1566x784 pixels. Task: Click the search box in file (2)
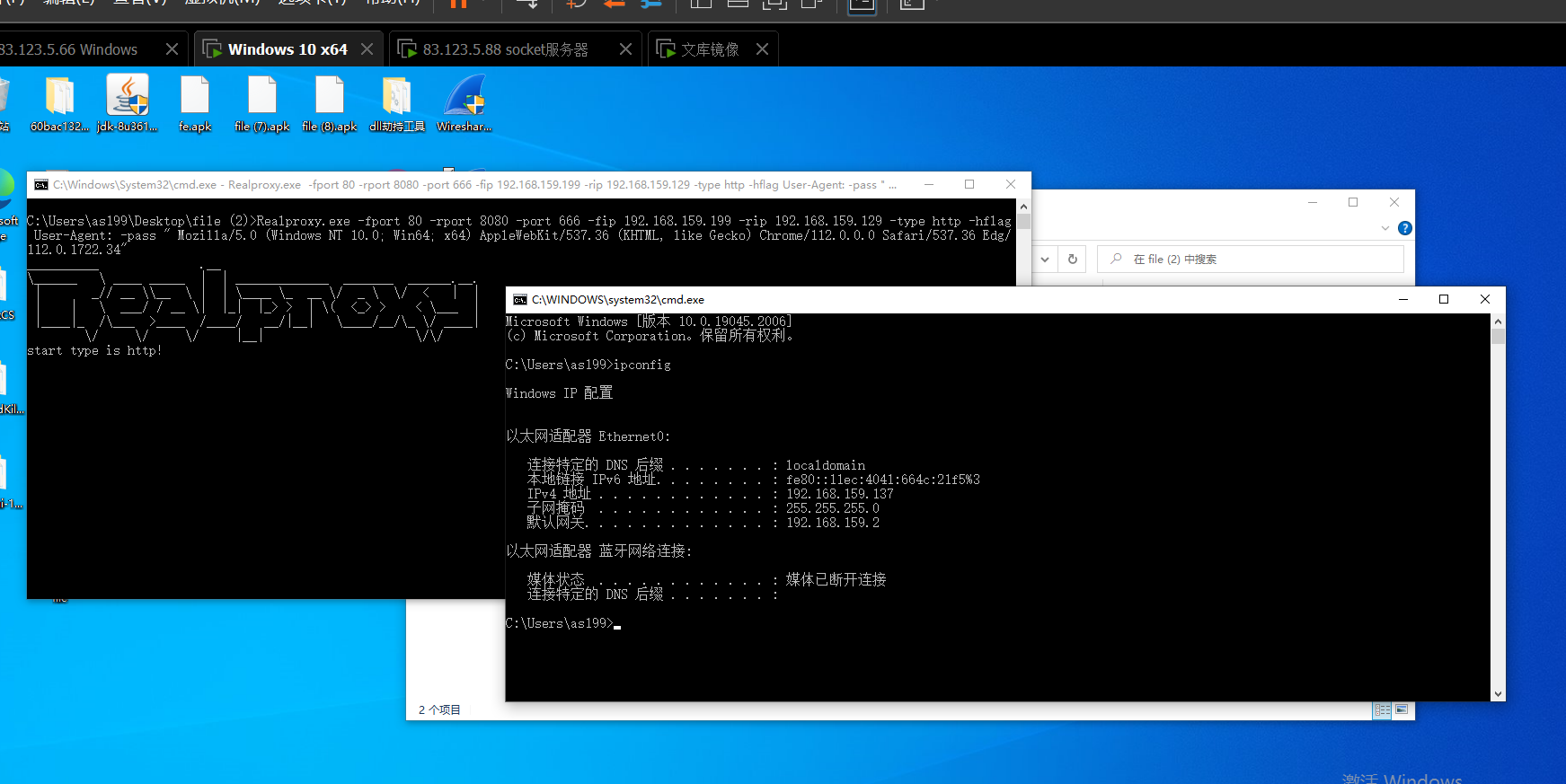pyautogui.click(x=1250, y=259)
